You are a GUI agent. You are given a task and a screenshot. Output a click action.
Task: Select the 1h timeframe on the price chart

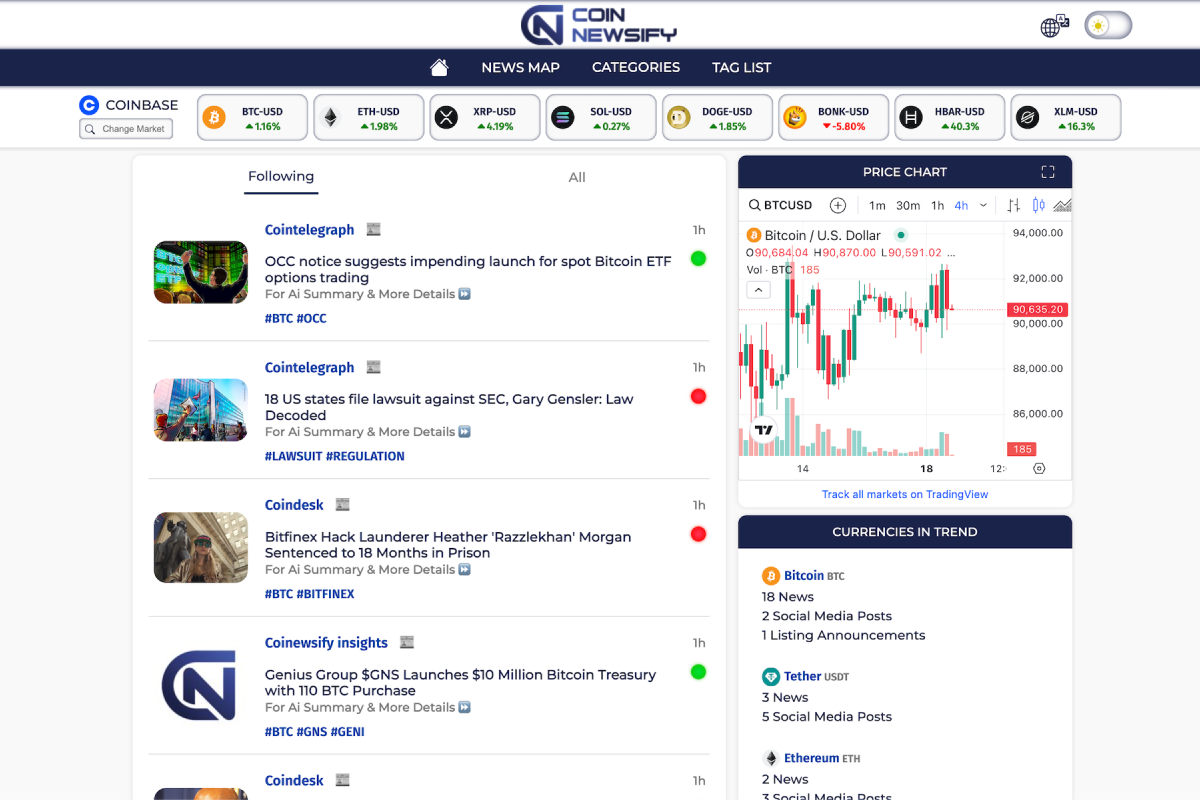coord(937,204)
